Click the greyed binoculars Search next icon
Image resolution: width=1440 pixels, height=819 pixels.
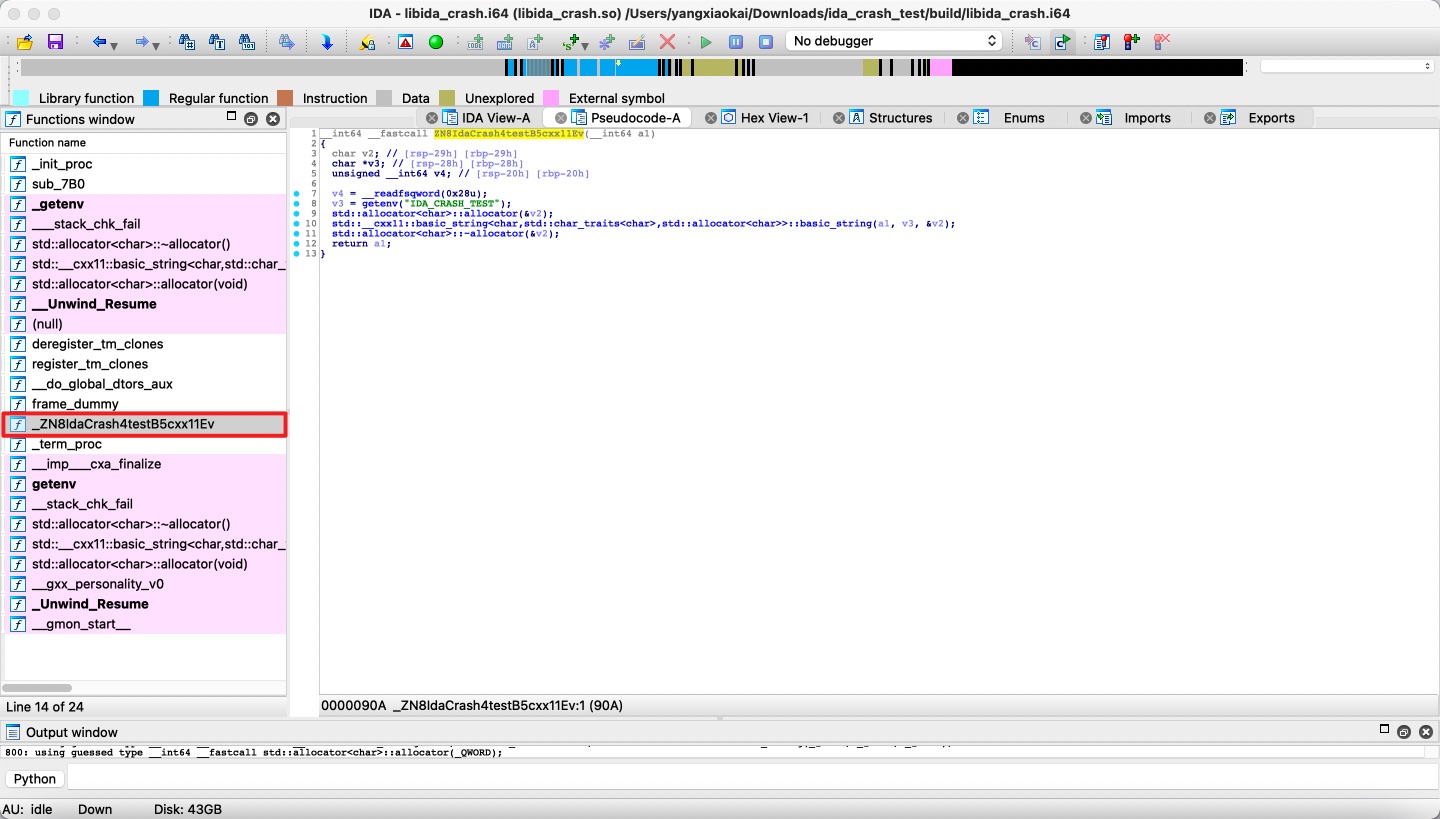coord(286,42)
